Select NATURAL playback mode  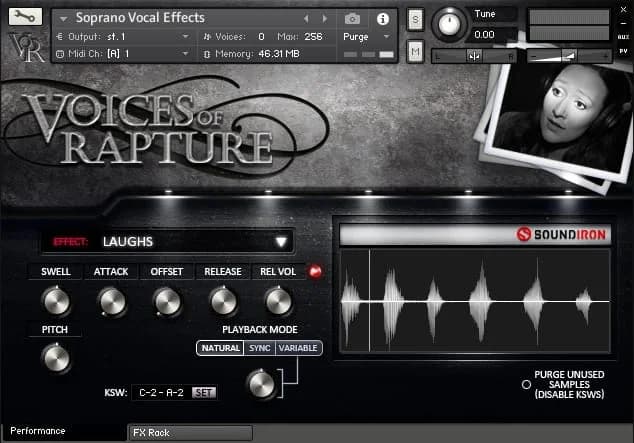click(x=220, y=348)
